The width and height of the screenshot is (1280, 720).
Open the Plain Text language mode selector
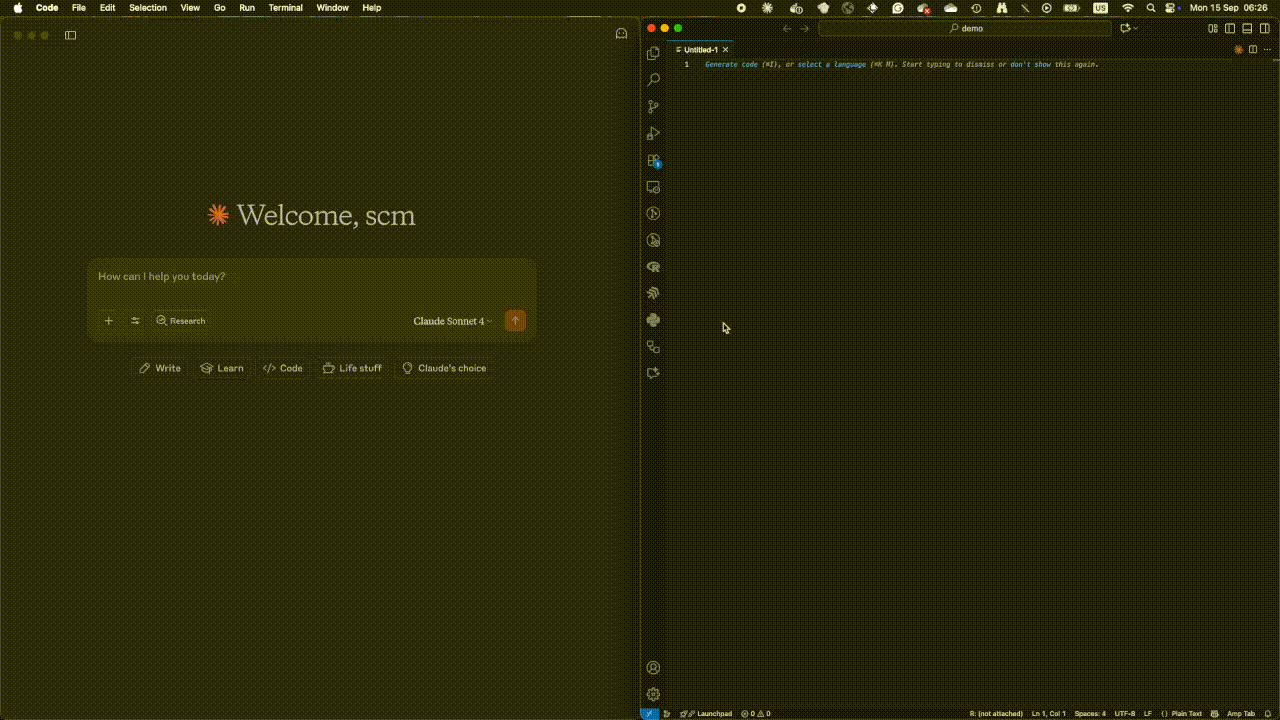(1186, 713)
